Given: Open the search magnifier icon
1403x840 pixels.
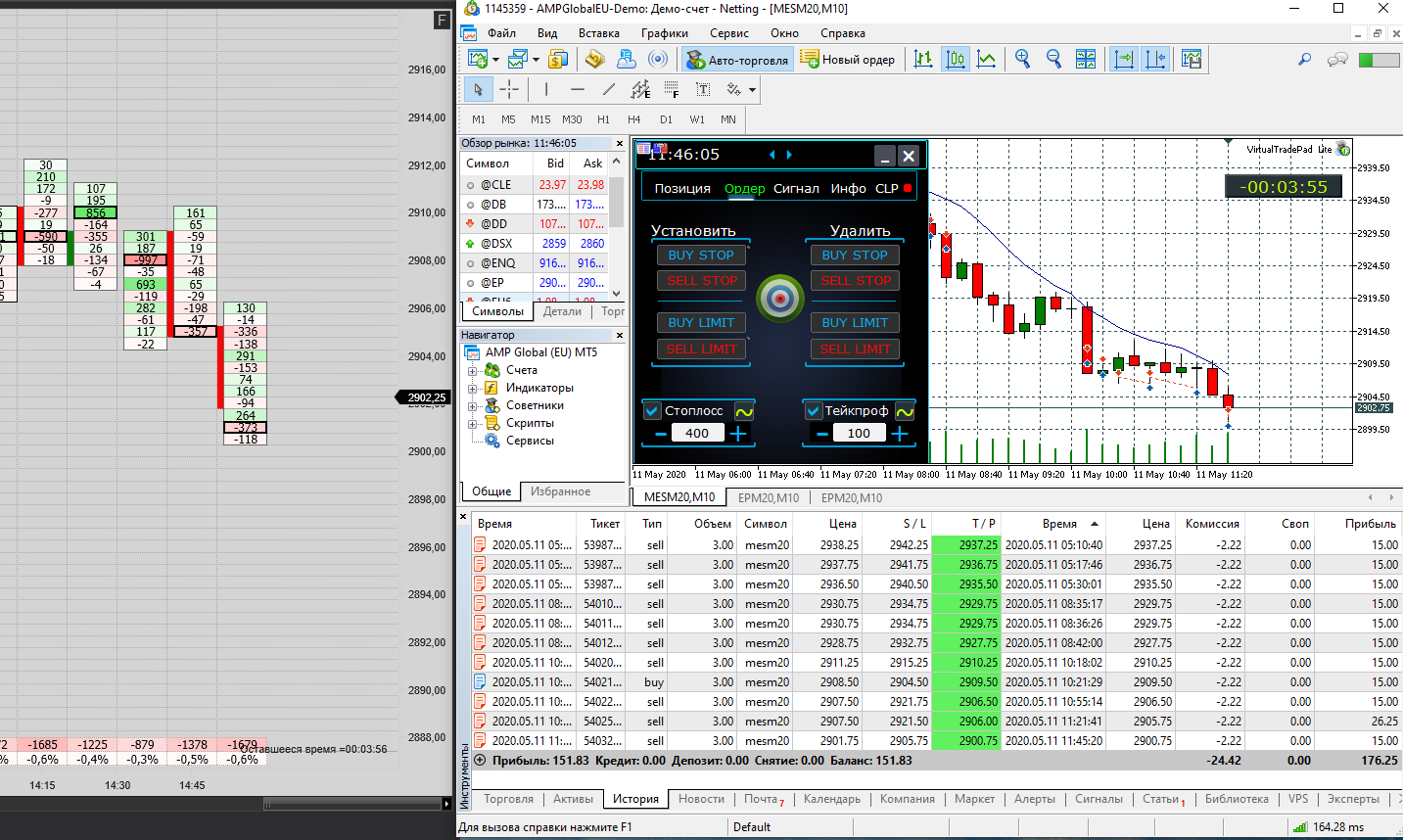Looking at the screenshot, I should tap(1304, 60).
